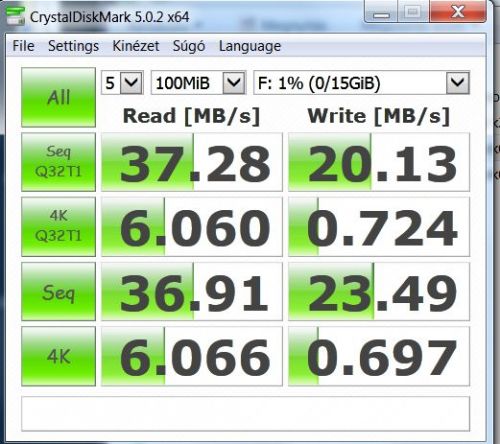The height and width of the screenshot is (444, 500).
Task: Select the 6.060 4K Q32T1 read result
Action: pyautogui.click(x=192, y=227)
